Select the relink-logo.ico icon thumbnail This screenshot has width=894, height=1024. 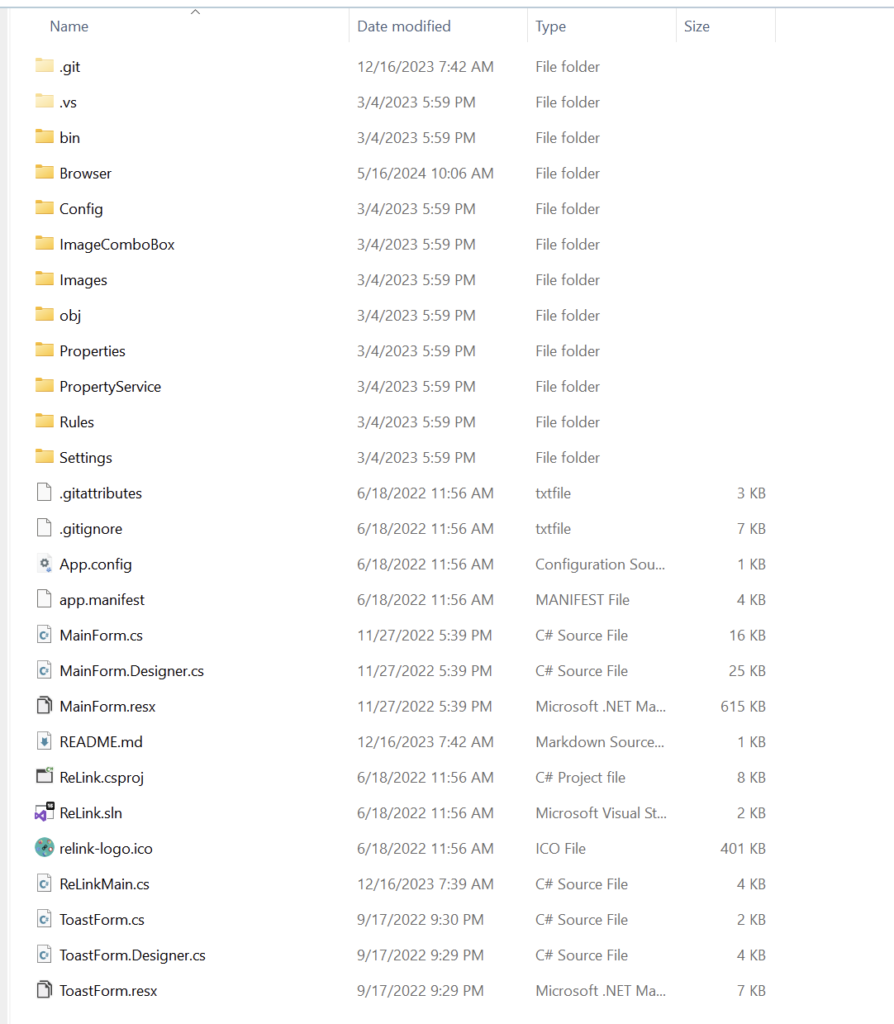click(x=44, y=848)
